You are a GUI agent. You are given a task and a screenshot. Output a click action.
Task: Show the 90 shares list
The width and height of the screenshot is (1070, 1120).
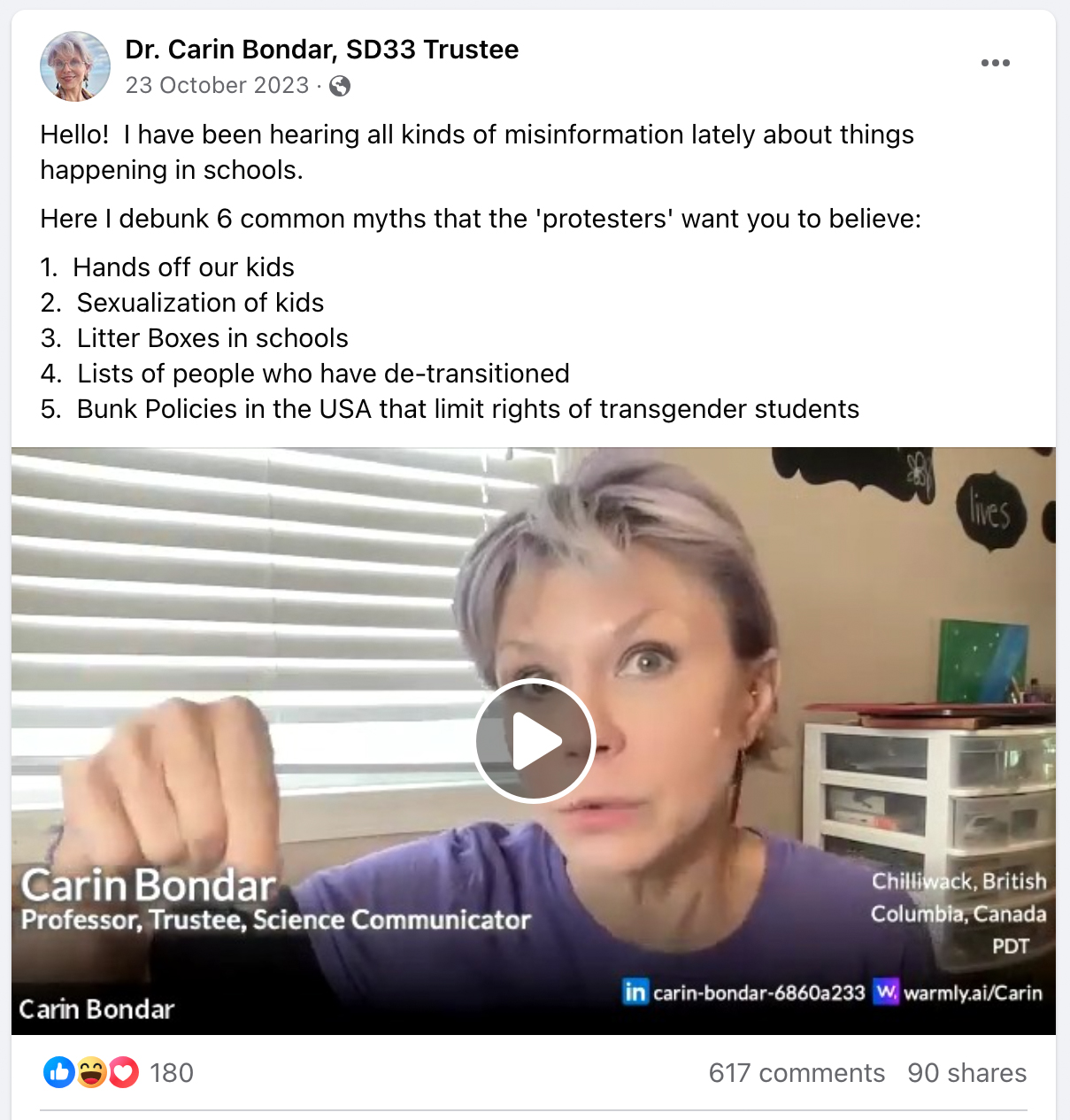coord(967,1073)
